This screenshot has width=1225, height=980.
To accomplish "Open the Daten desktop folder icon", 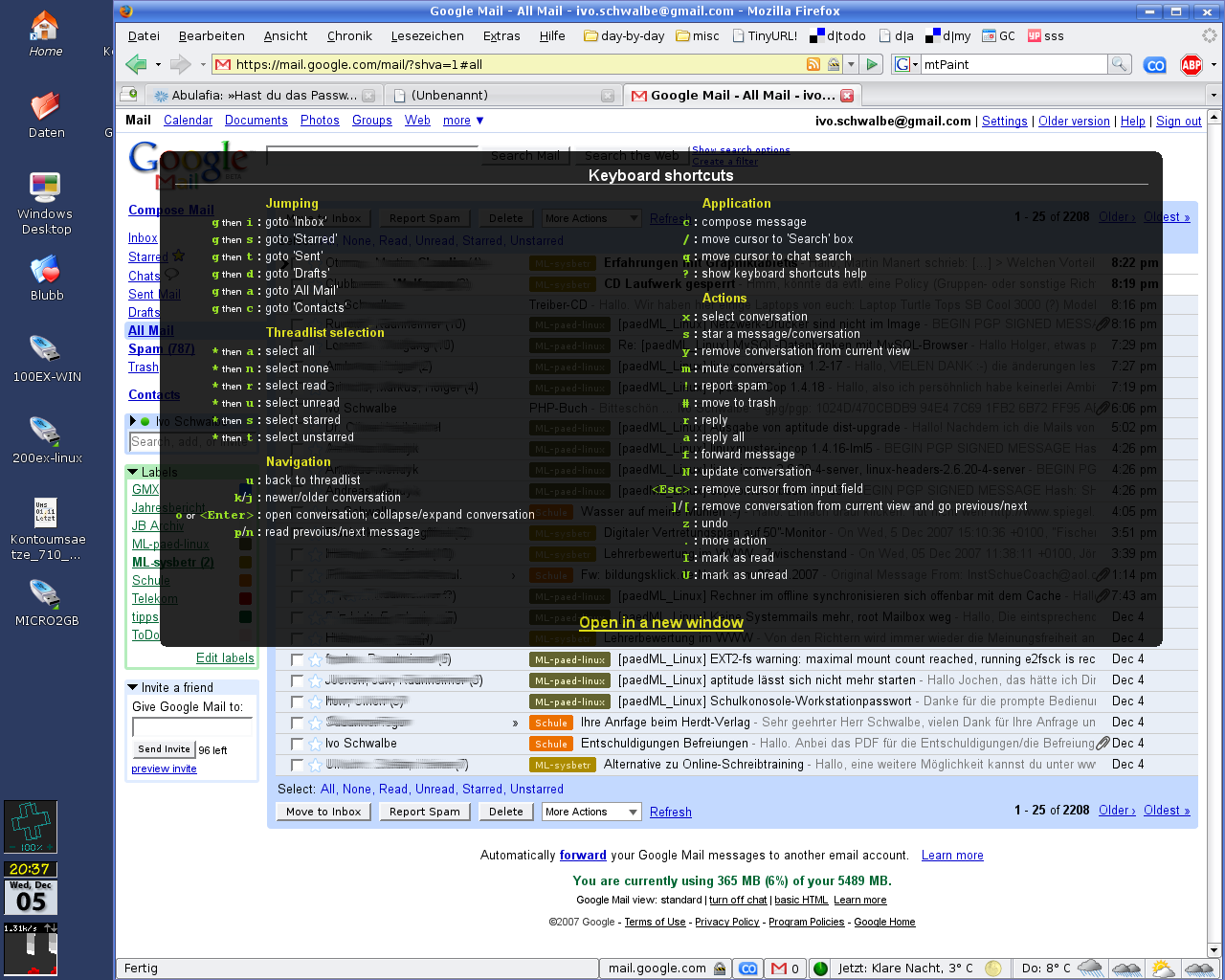I will tap(46, 115).
